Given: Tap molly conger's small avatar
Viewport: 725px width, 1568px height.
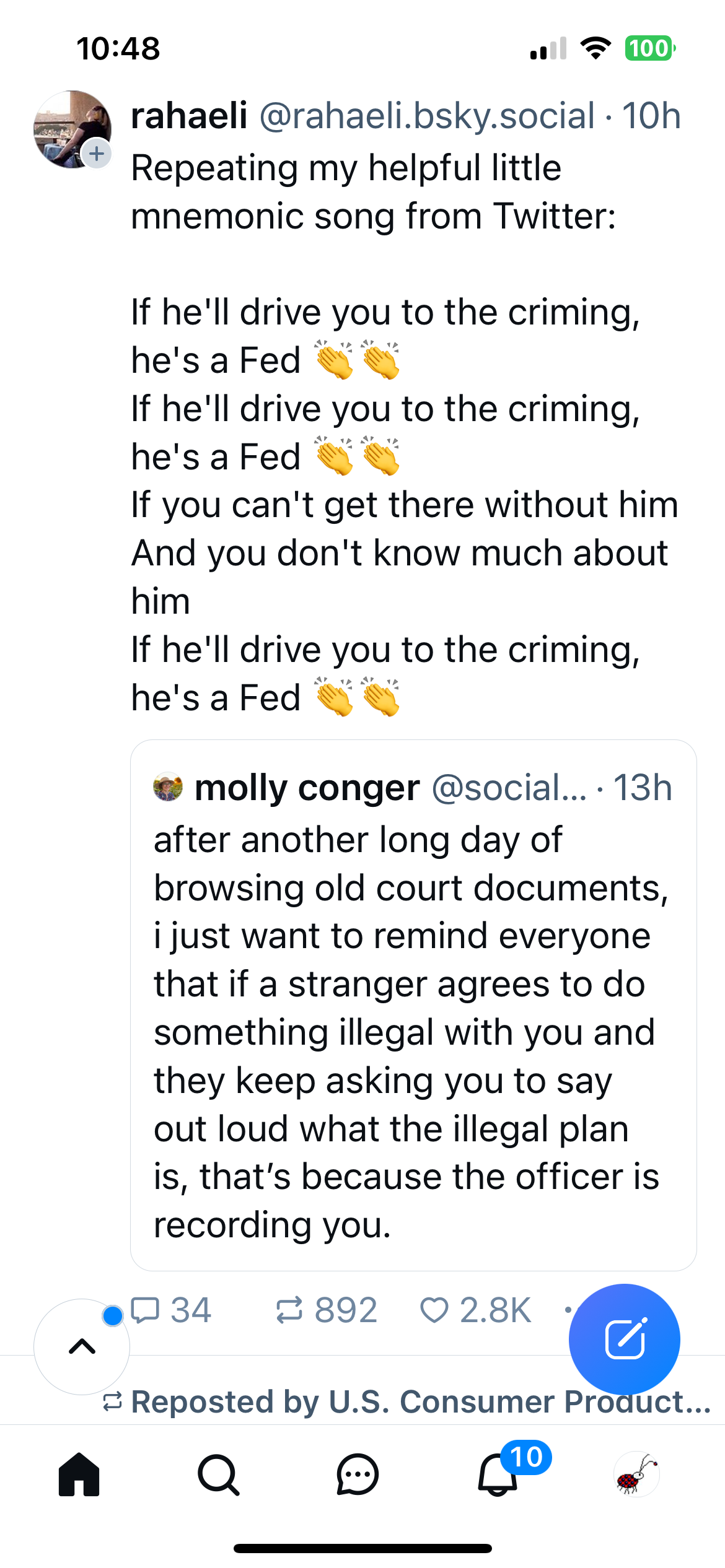Looking at the screenshot, I should click(x=168, y=787).
